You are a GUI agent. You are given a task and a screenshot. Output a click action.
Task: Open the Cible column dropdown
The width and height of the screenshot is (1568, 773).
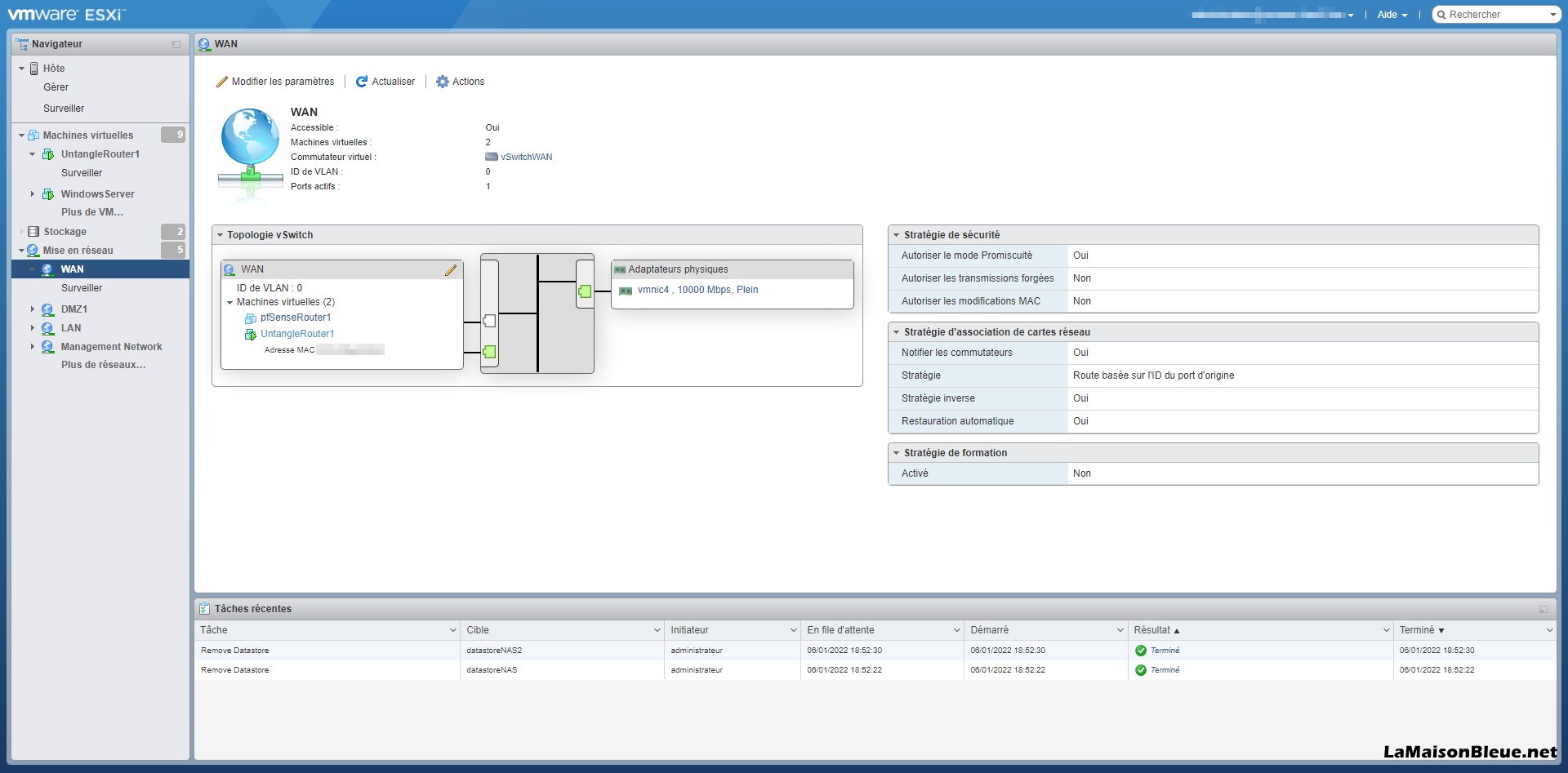(657, 630)
